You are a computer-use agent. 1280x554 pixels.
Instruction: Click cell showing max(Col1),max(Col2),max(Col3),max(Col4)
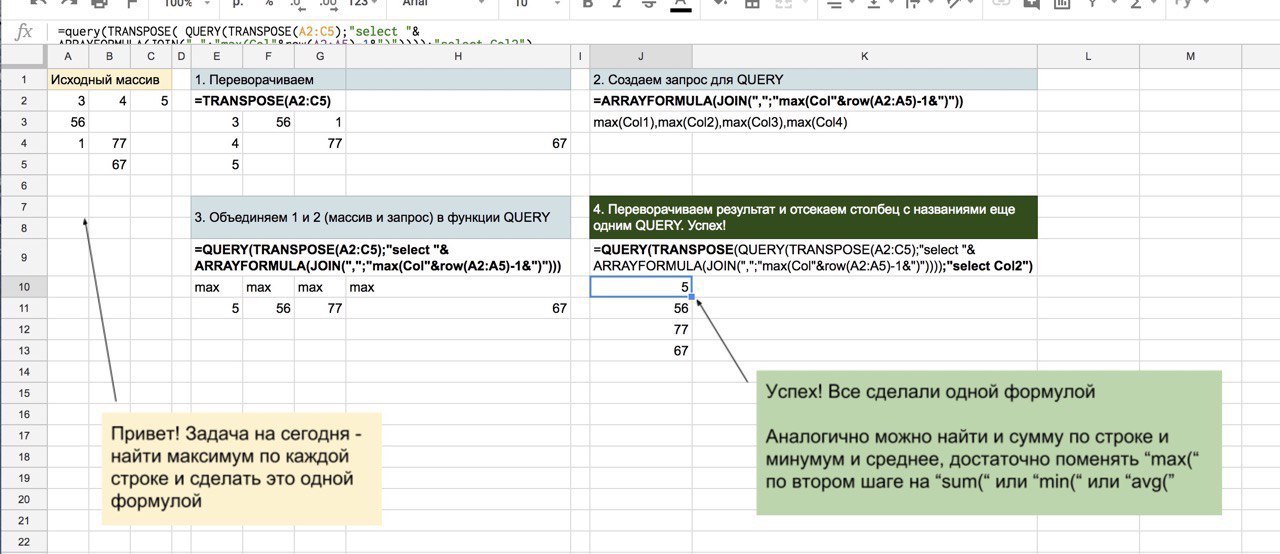(x=720, y=122)
